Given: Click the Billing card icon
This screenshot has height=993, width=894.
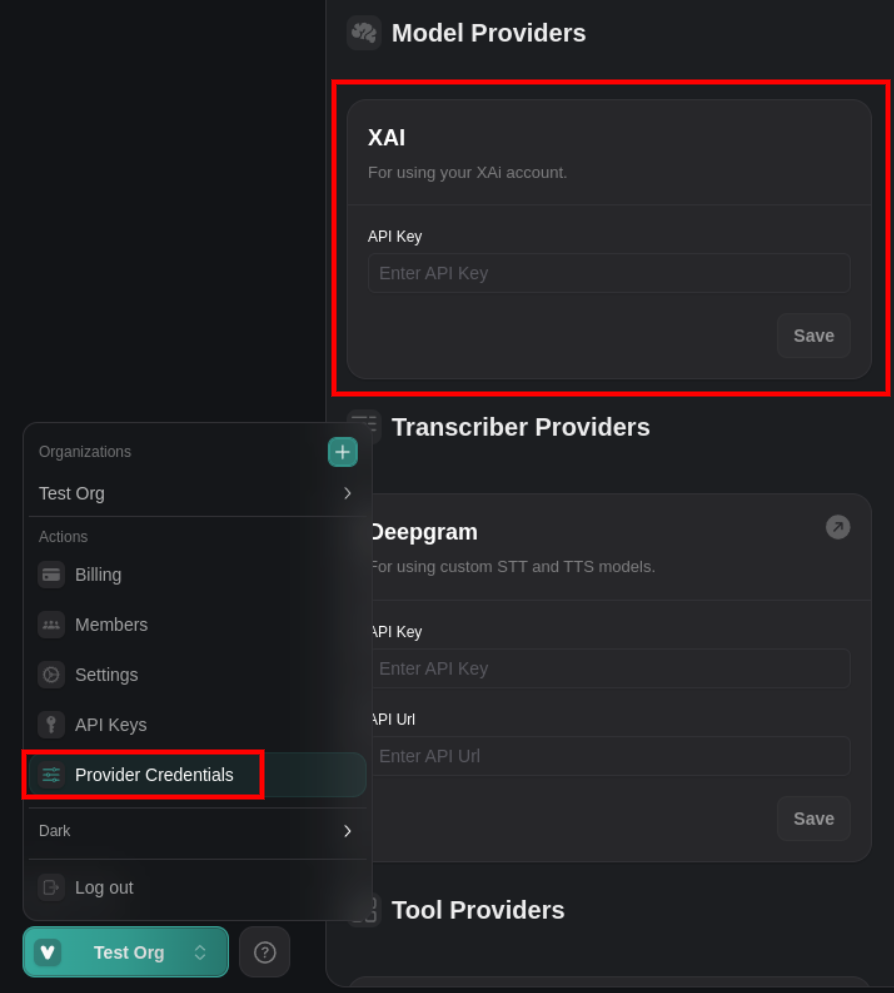Looking at the screenshot, I should tap(51, 575).
